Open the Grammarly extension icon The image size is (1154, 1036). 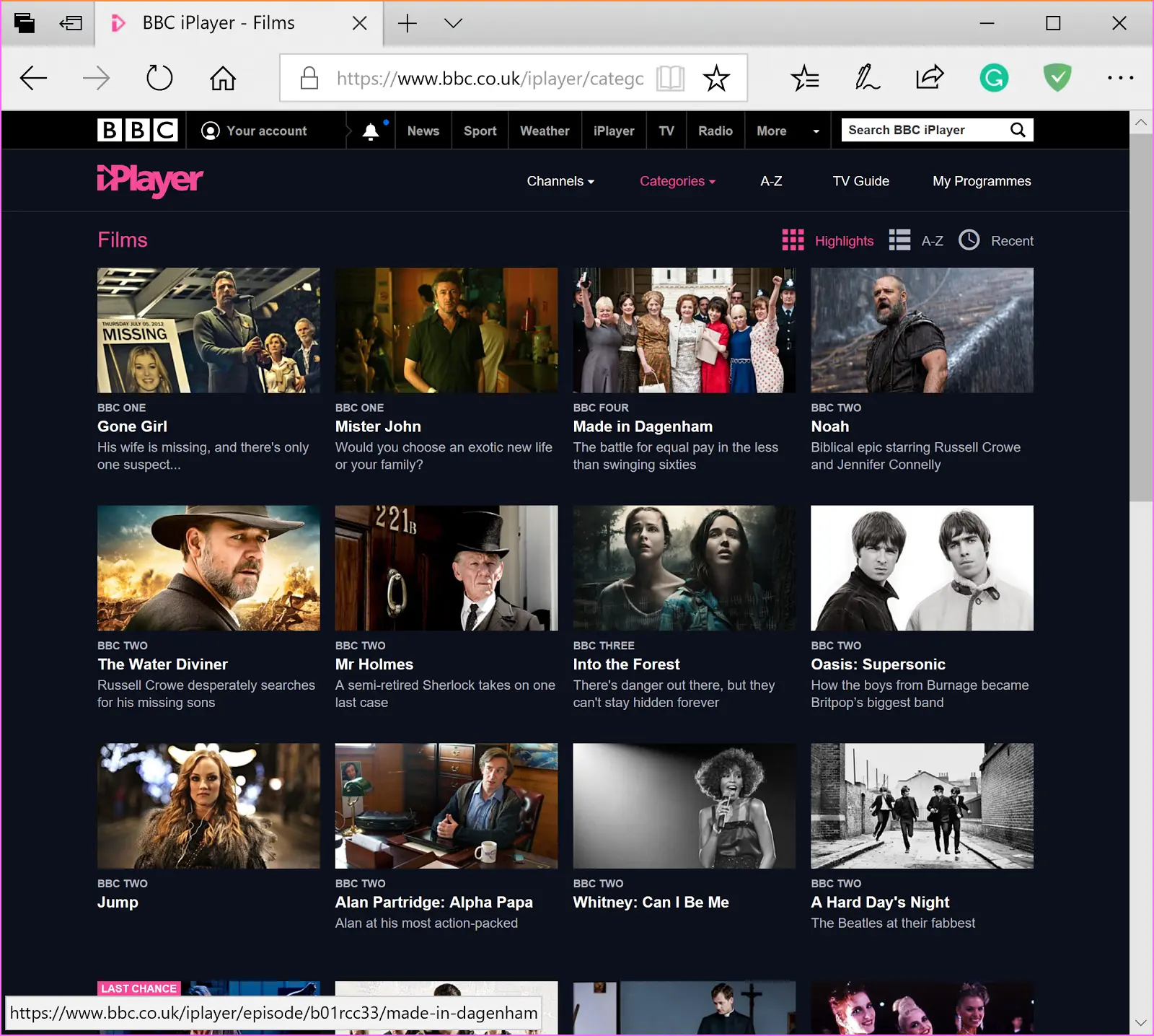click(994, 78)
